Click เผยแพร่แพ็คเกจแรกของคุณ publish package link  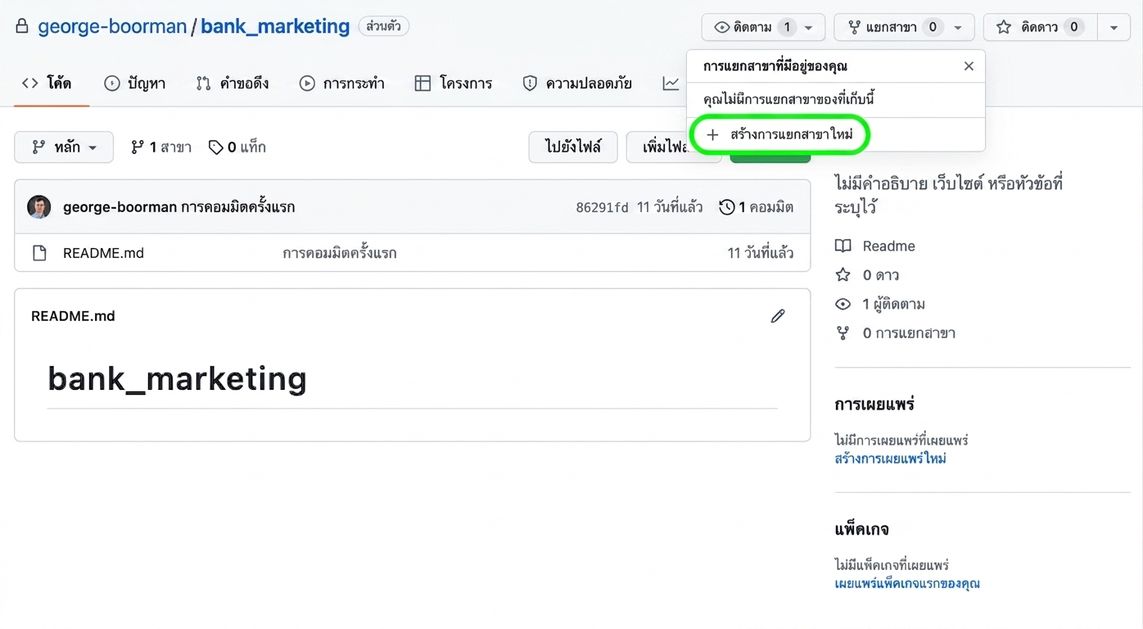point(908,583)
